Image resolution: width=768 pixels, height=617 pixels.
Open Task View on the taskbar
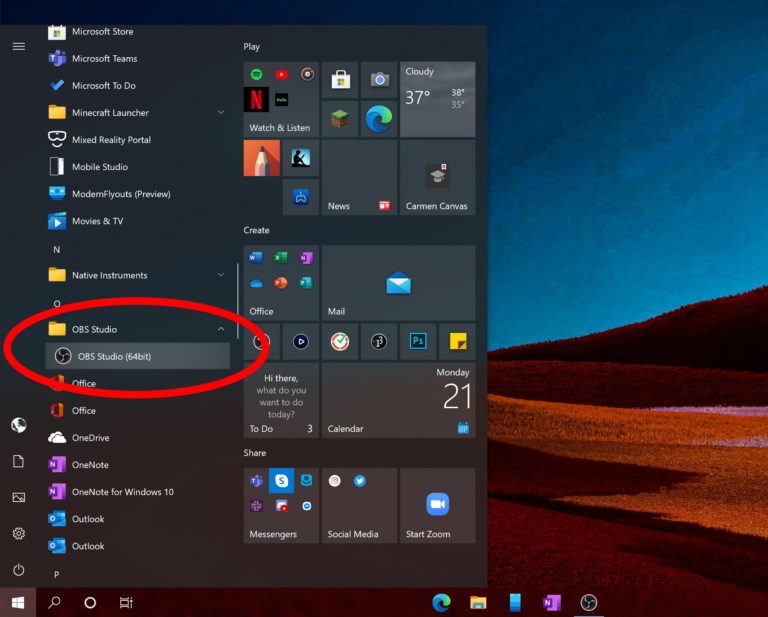[126, 602]
